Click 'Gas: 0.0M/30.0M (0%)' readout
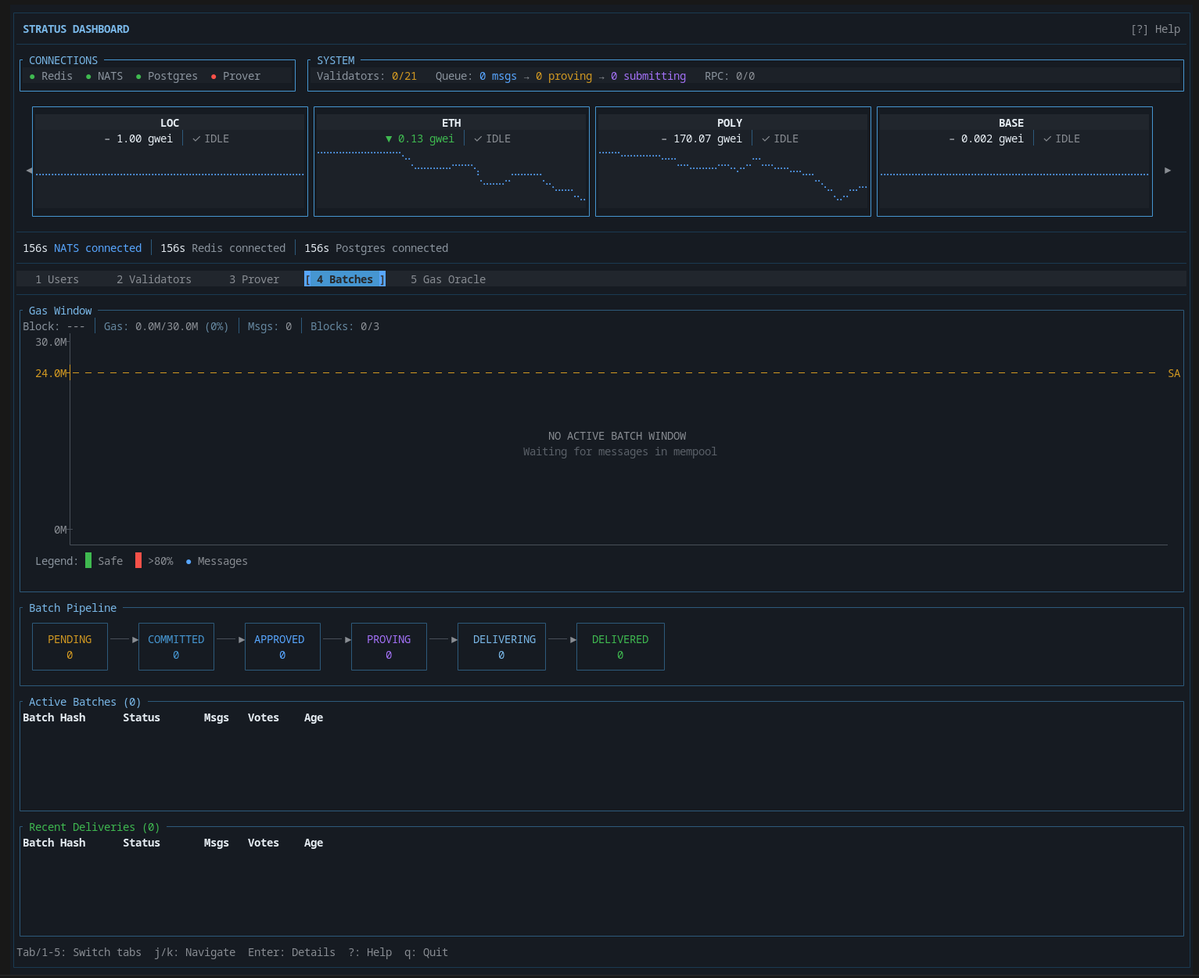This screenshot has width=1199, height=978. (166, 326)
